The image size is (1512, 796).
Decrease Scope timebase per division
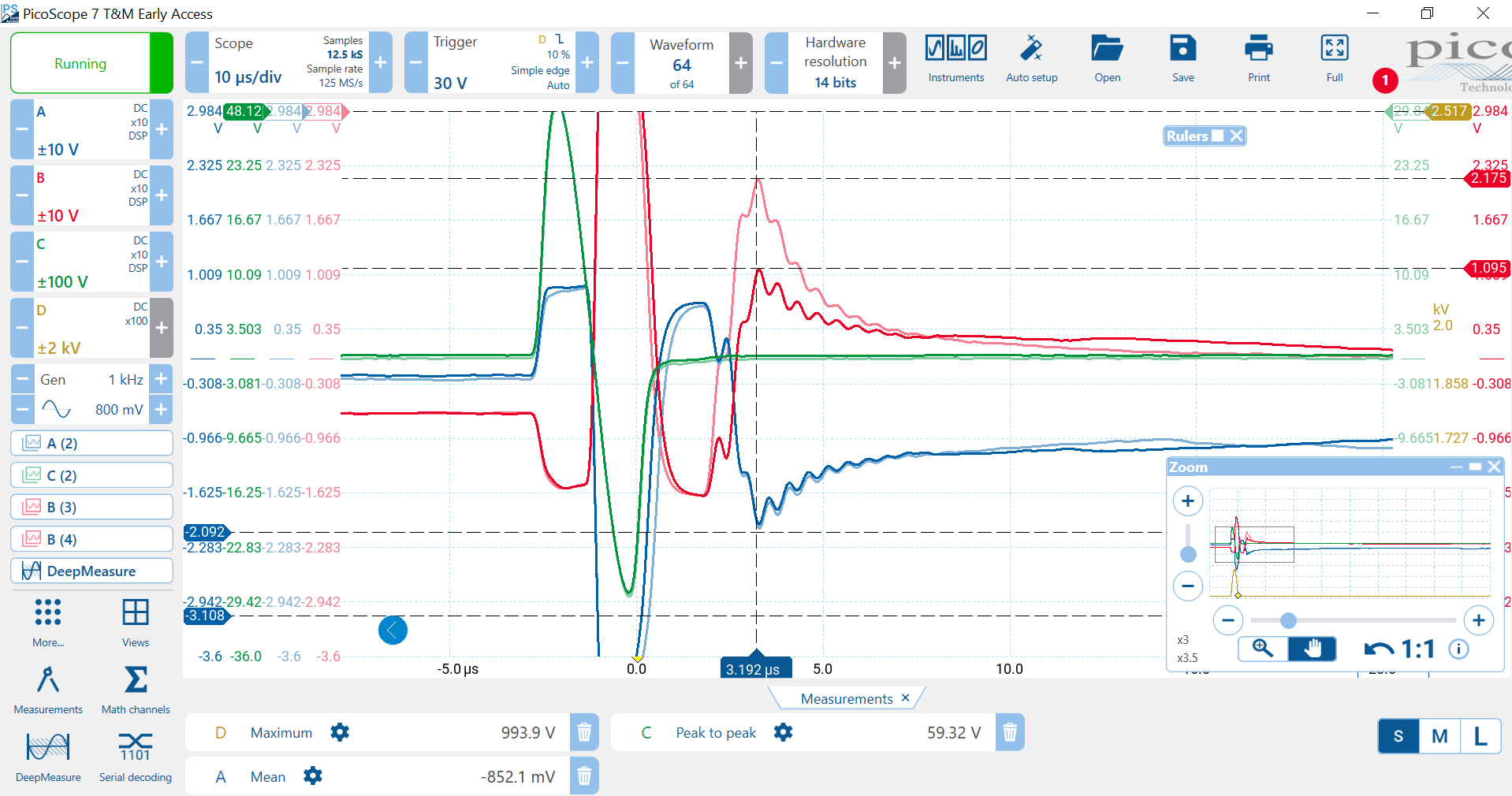click(x=197, y=62)
